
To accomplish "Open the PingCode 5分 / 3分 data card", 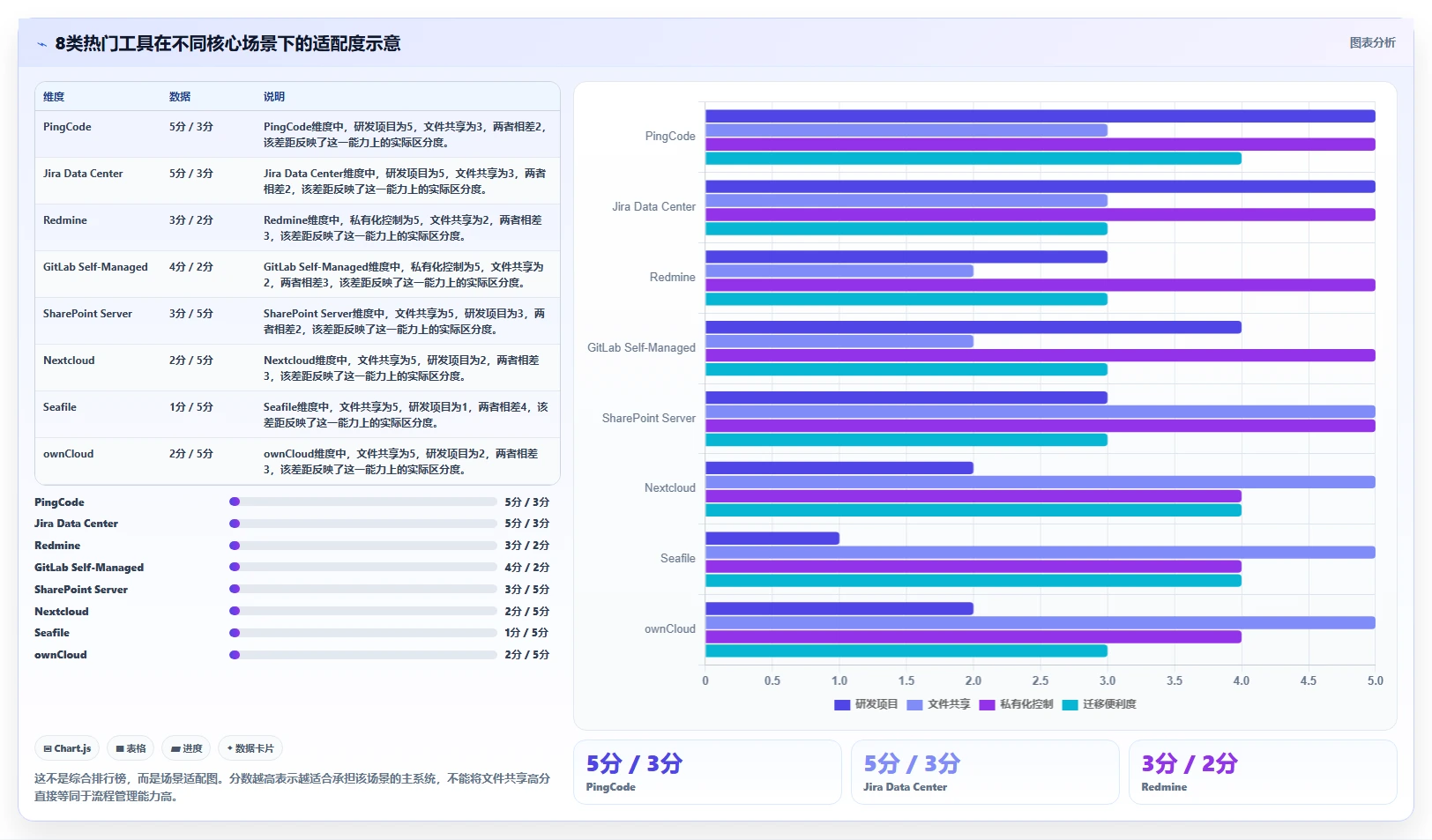I will pyautogui.click(x=707, y=772).
